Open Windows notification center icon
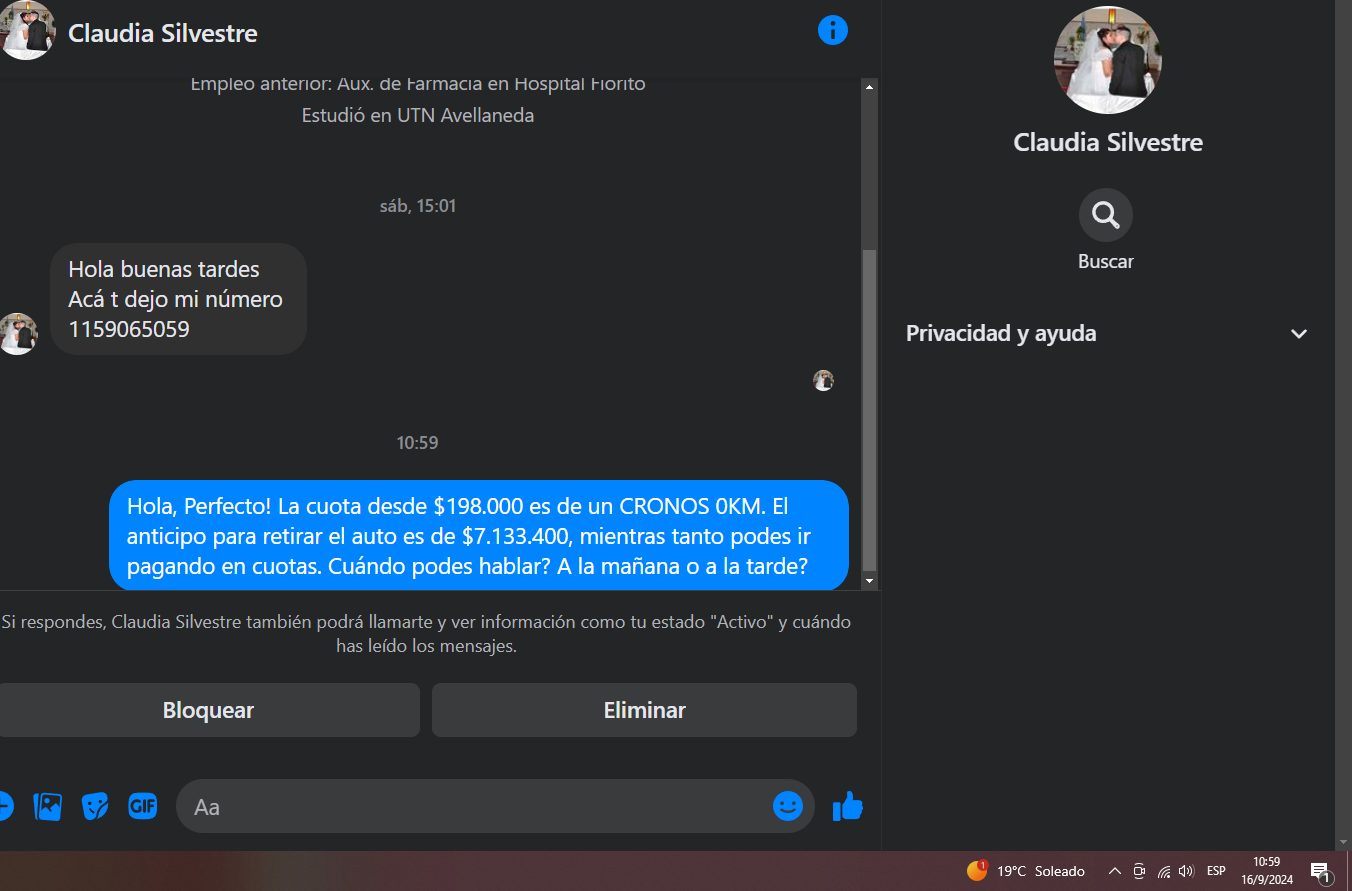This screenshot has width=1352, height=891. click(x=1320, y=871)
